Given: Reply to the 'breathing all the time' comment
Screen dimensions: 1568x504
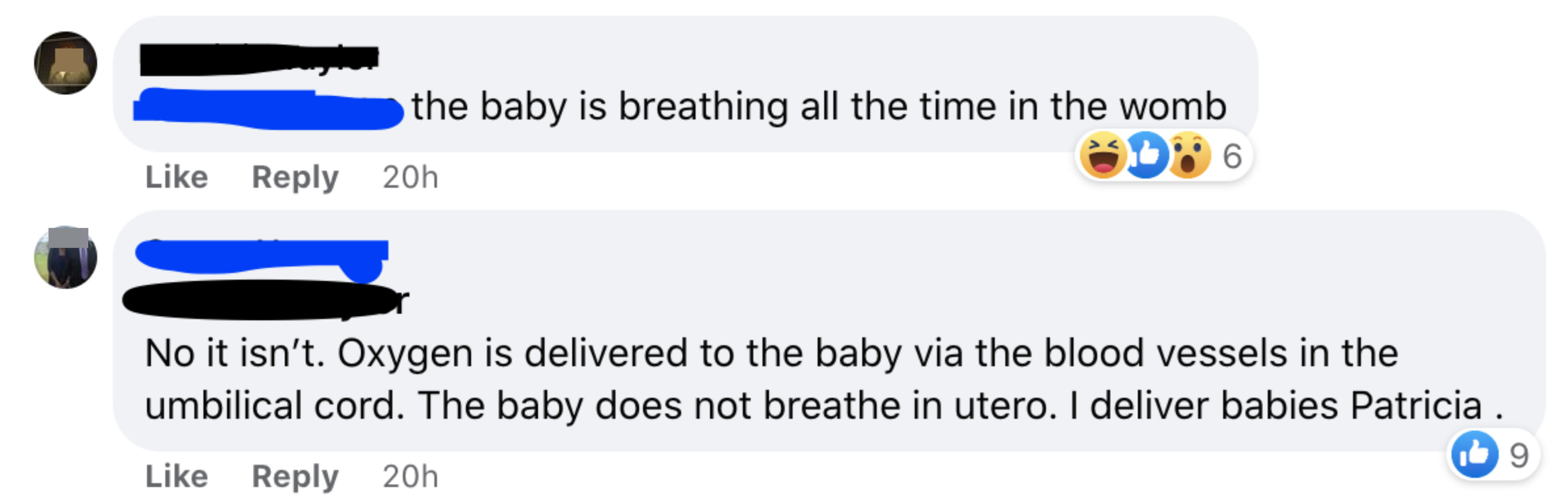Looking at the screenshot, I should coord(295,177).
